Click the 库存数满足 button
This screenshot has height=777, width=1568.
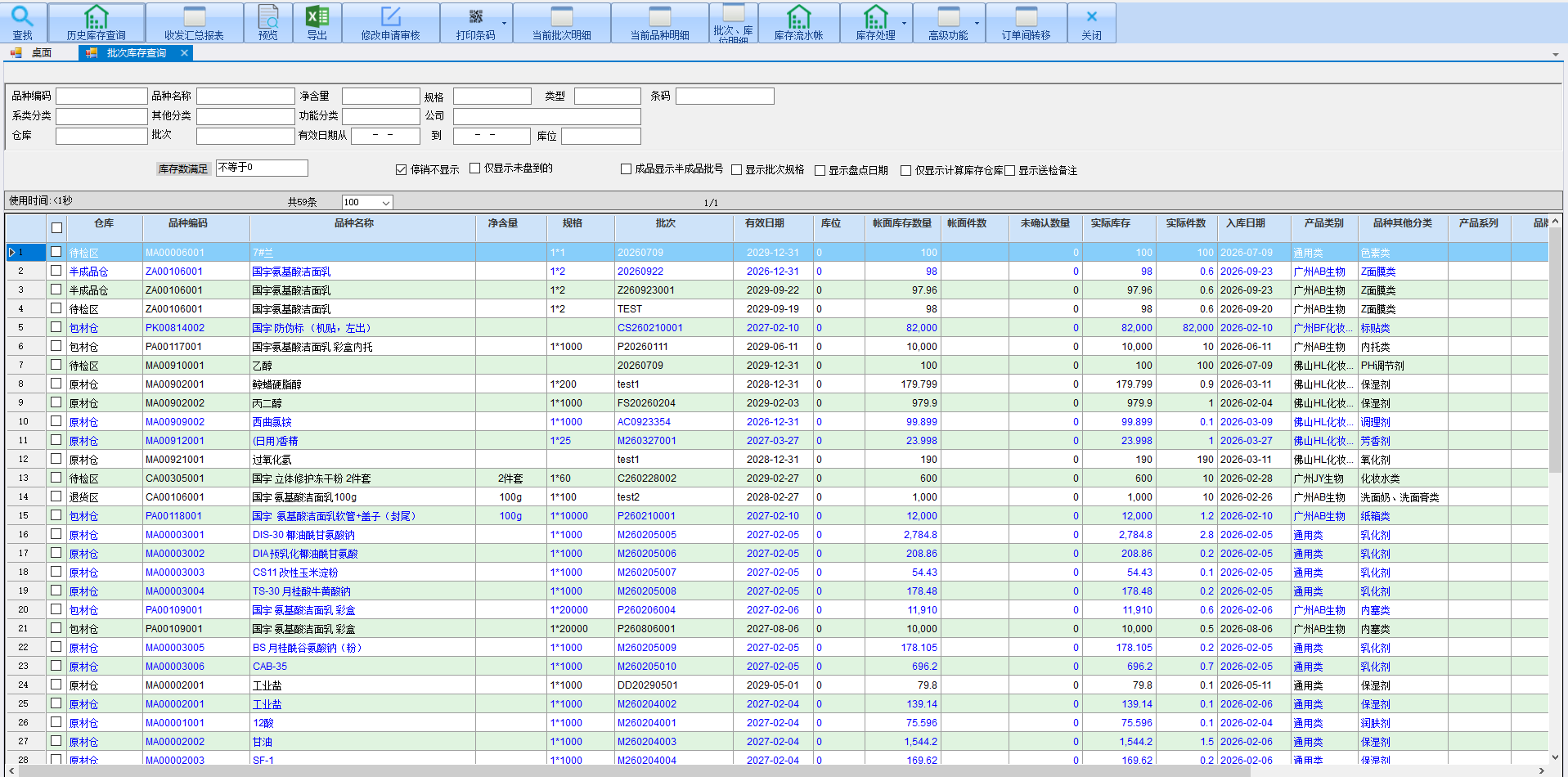[x=183, y=169]
